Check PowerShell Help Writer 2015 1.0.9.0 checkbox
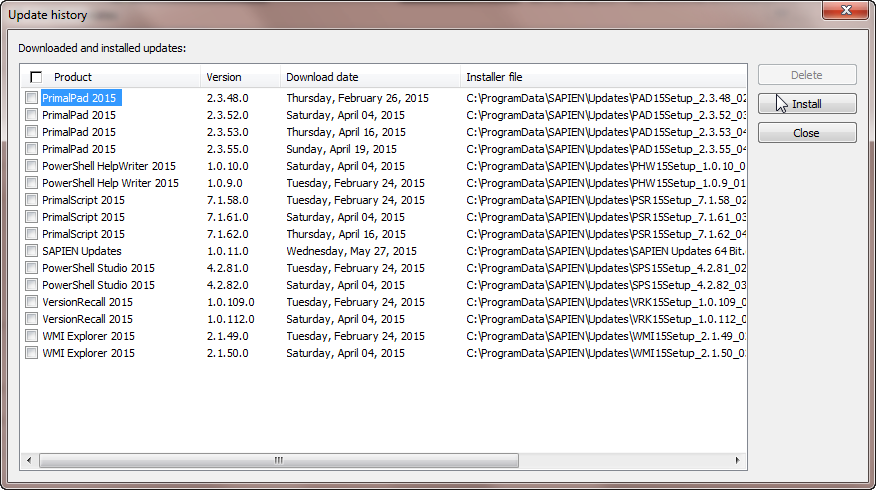 point(31,183)
